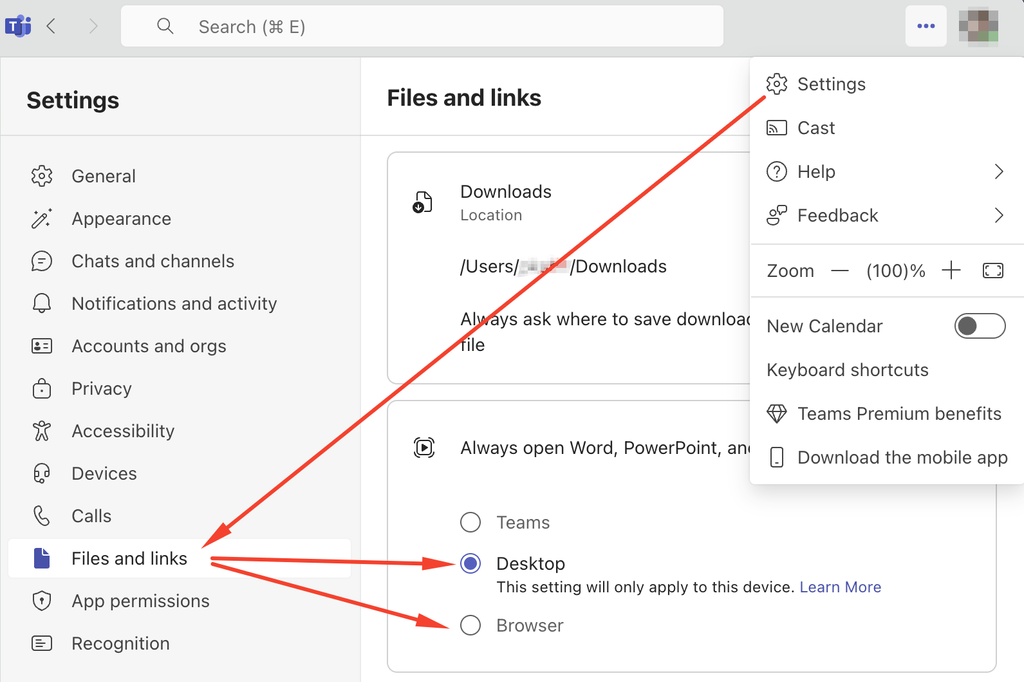Click the profile avatar picture
This screenshot has height=682, width=1024.
tap(977, 27)
